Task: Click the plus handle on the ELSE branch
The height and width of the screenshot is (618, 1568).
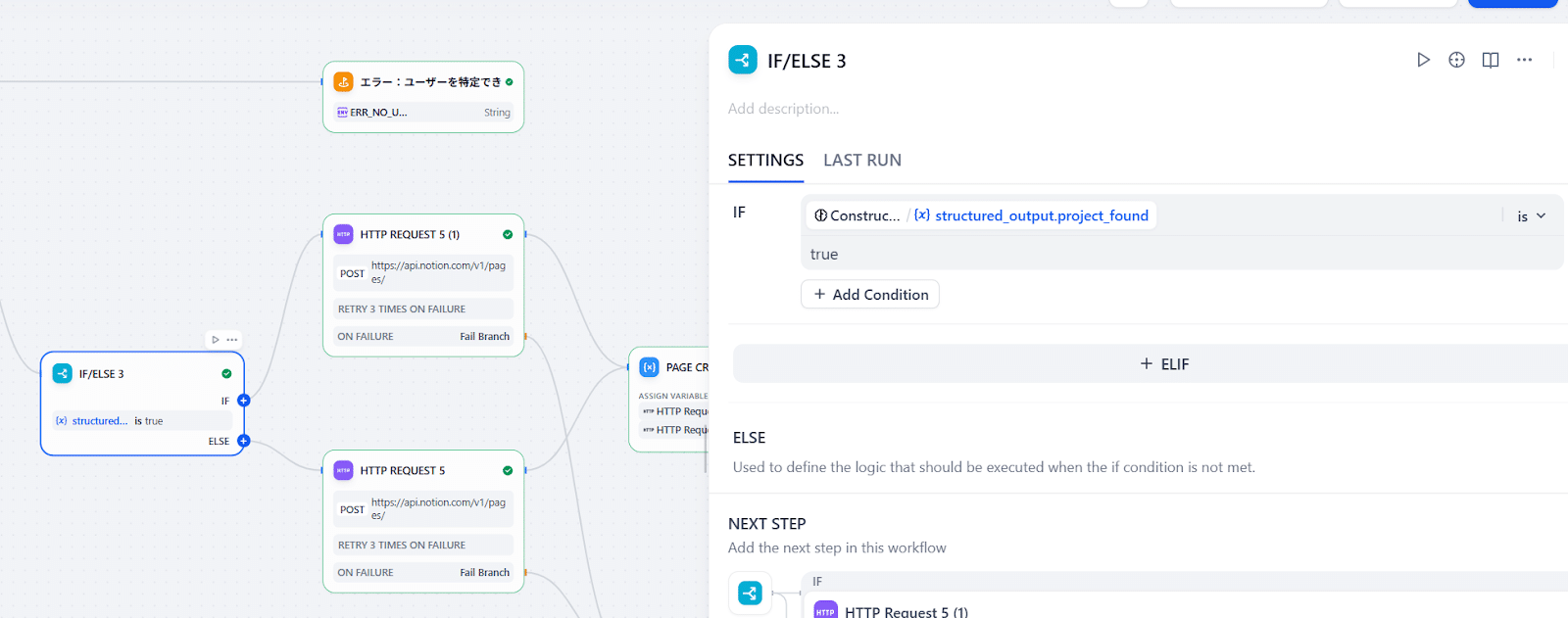Action: coord(244,441)
